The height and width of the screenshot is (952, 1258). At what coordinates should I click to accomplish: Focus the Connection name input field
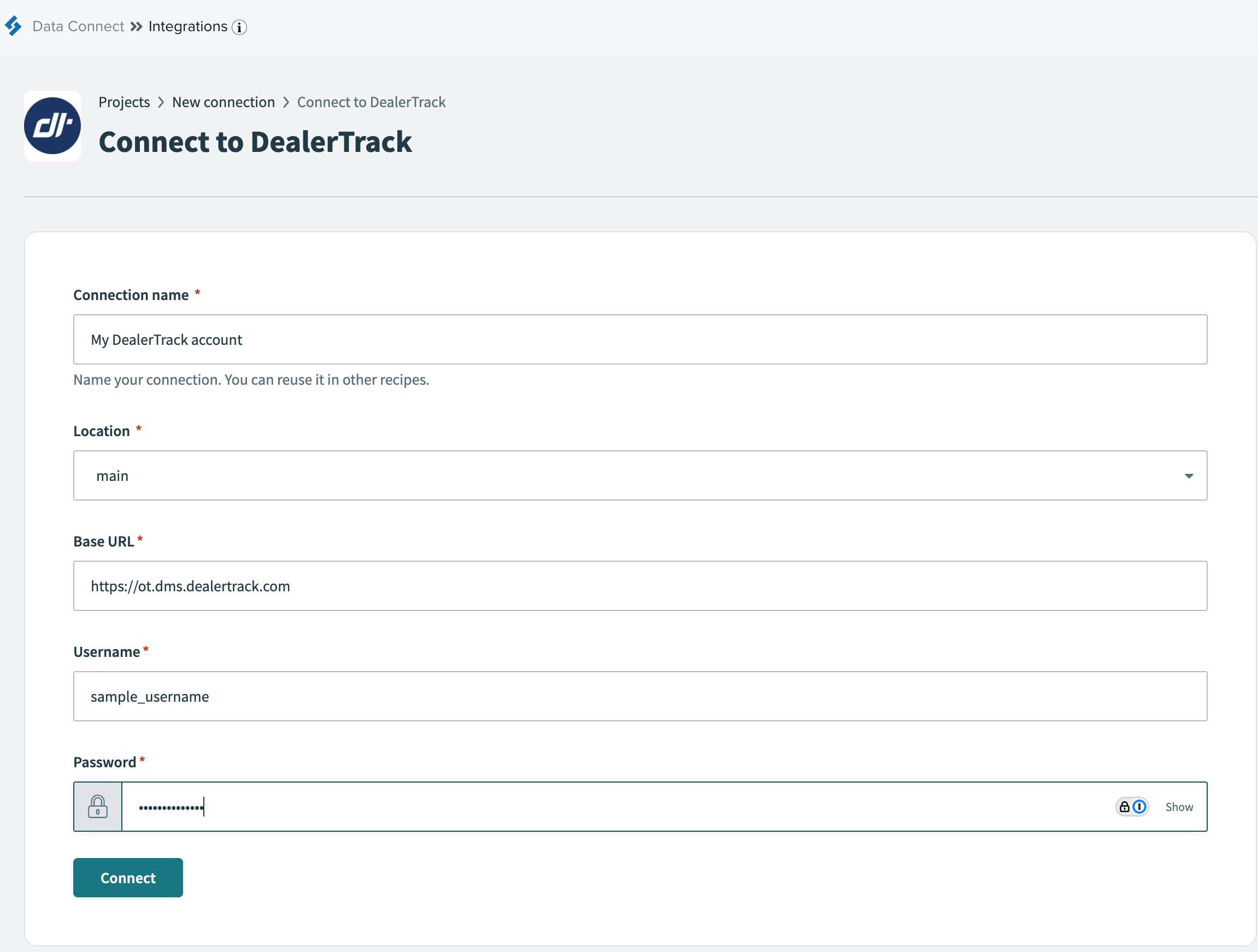[640, 339]
